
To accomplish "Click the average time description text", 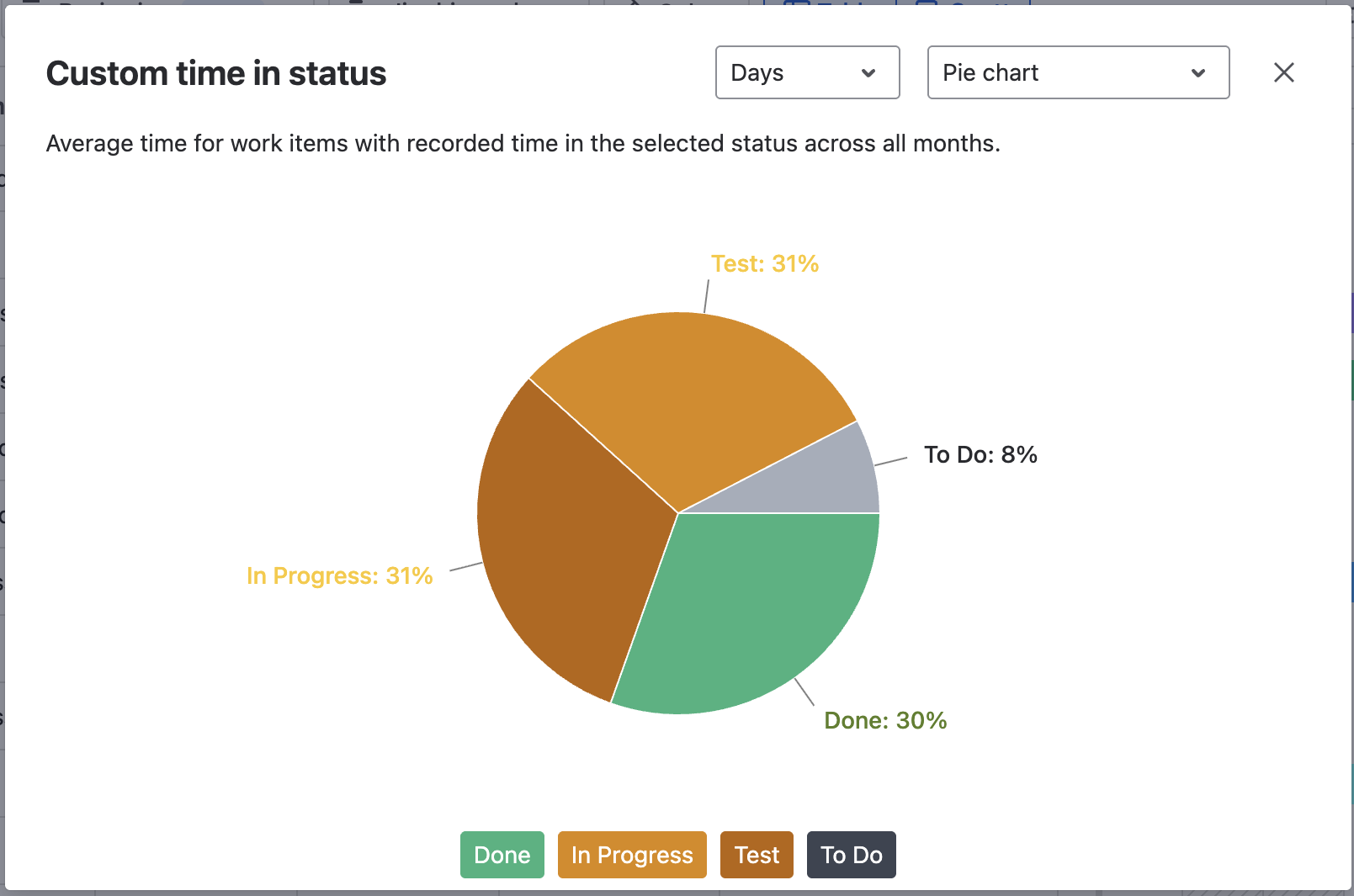I will pyautogui.click(x=523, y=144).
